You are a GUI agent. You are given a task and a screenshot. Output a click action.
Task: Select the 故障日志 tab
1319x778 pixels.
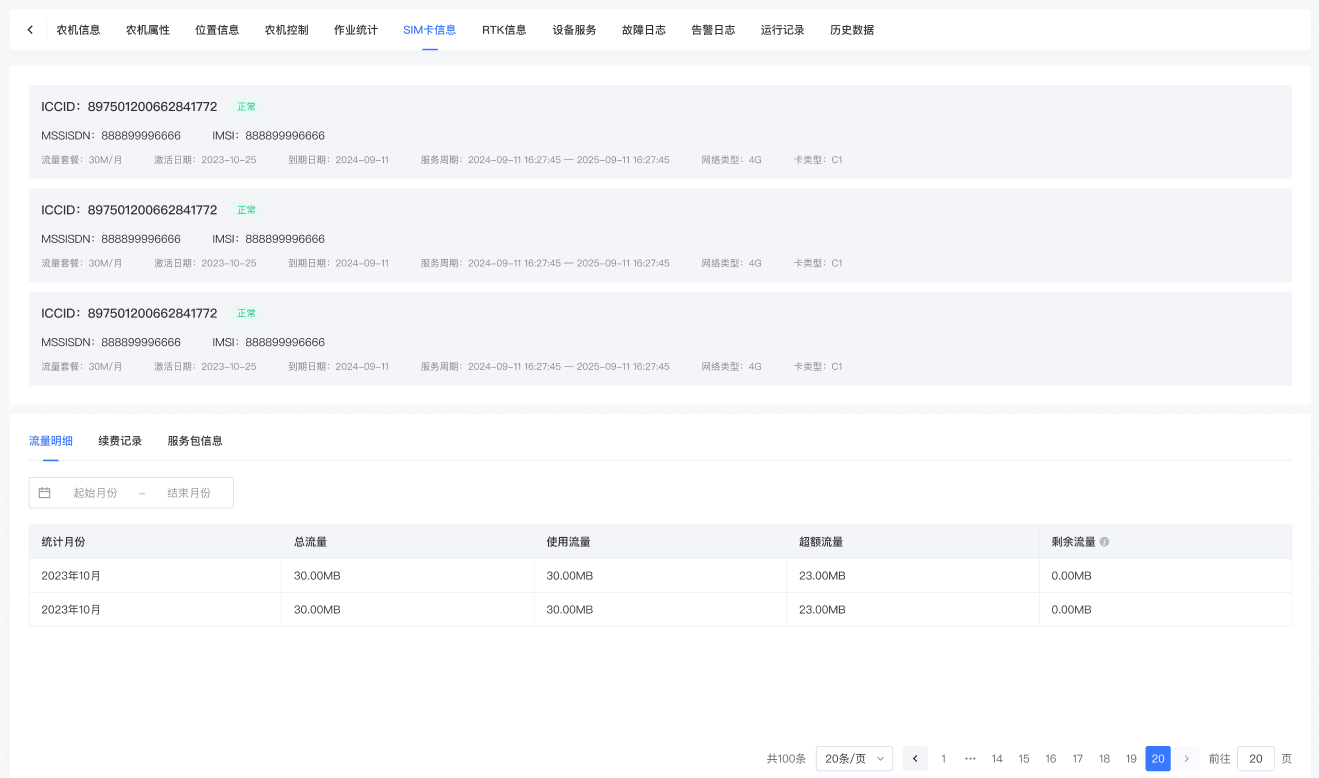[x=643, y=30]
